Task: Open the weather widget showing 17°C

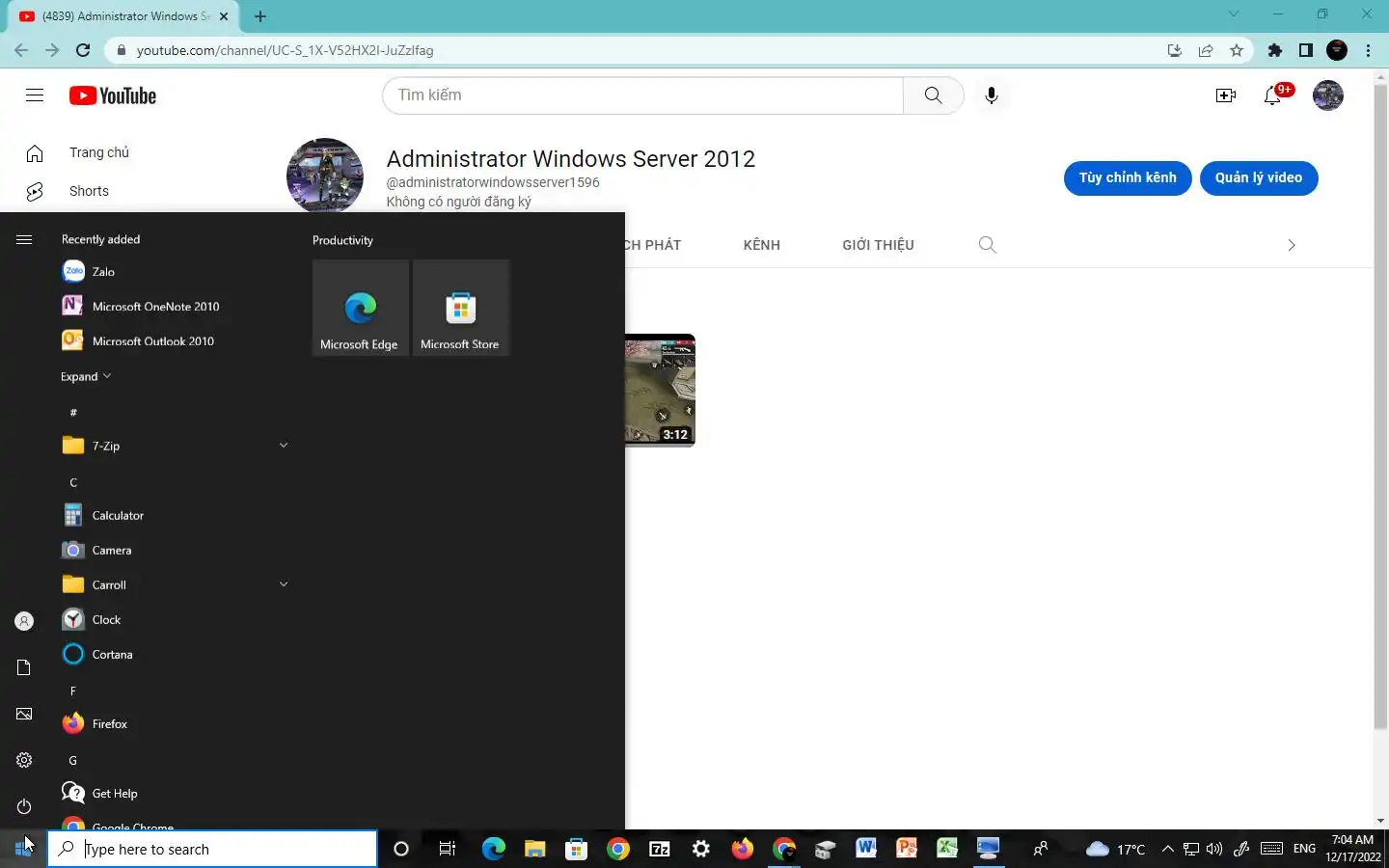Action: pyautogui.click(x=1115, y=849)
